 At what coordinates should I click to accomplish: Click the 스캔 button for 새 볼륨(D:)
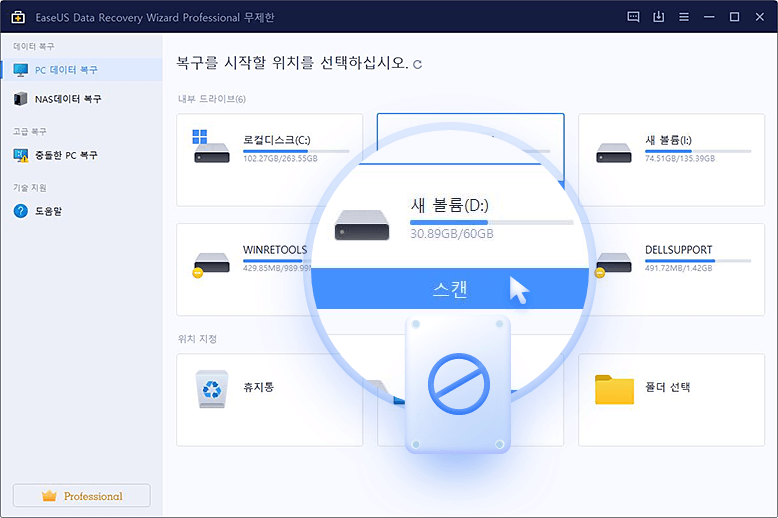pos(449,290)
